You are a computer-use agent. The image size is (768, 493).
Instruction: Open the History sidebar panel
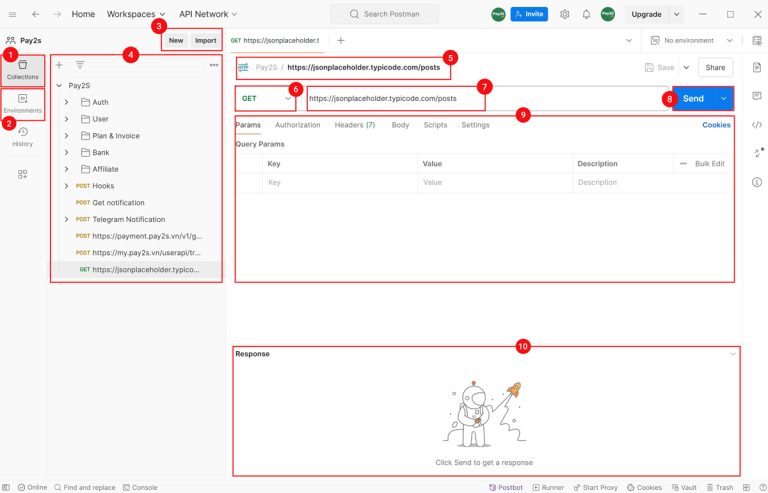[x=22, y=137]
